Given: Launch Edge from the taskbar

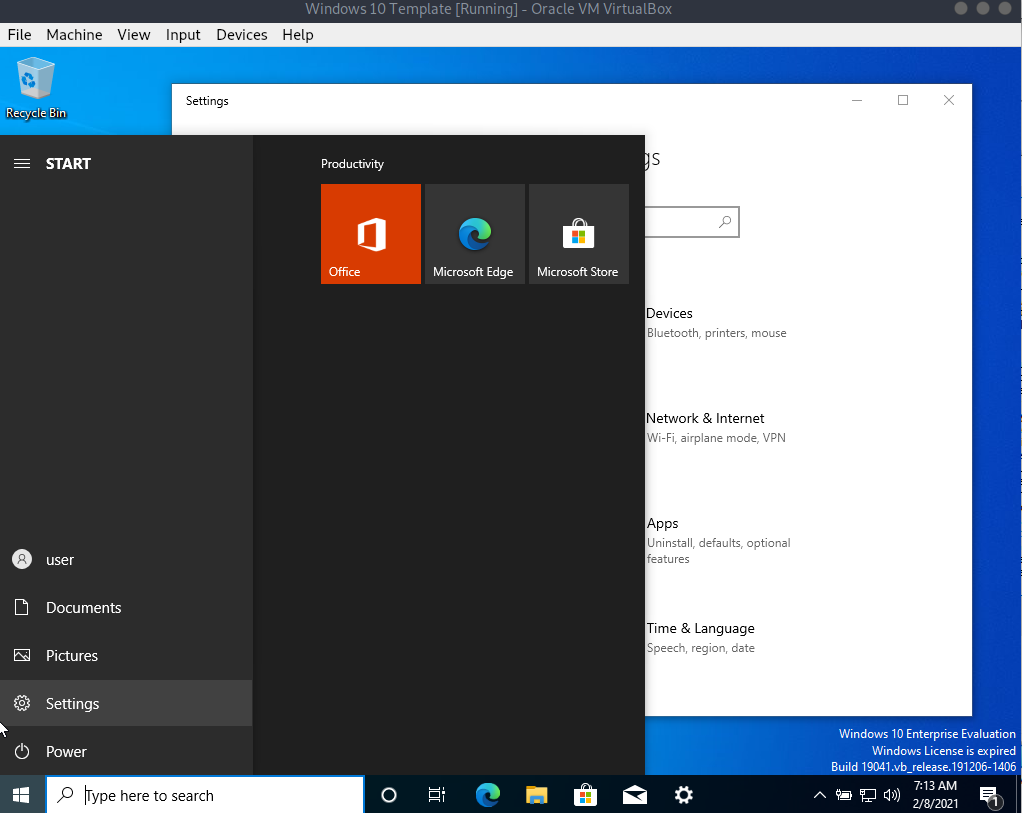Looking at the screenshot, I should 488,795.
